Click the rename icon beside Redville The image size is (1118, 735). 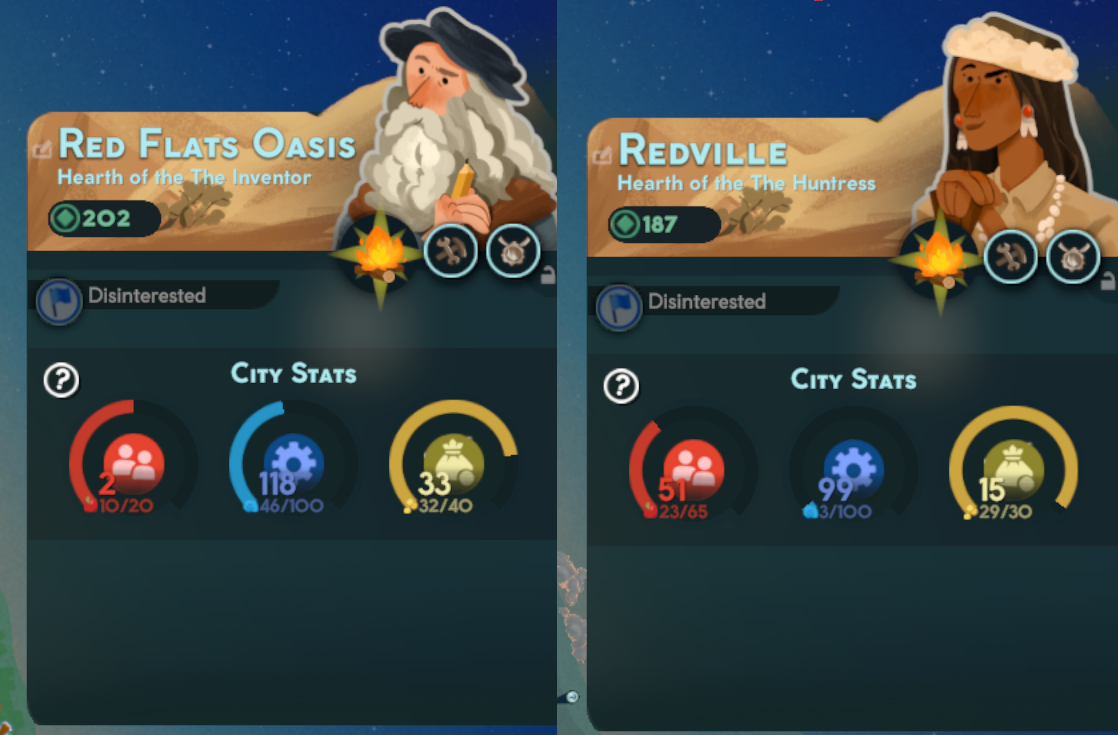click(x=602, y=155)
